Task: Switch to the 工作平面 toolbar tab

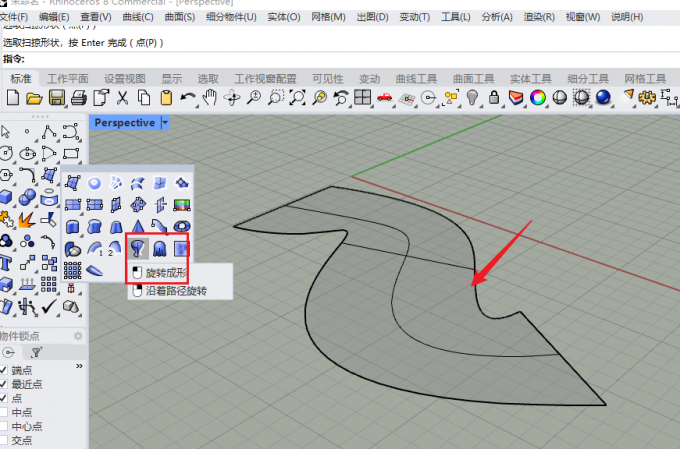Action: (x=68, y=79)
